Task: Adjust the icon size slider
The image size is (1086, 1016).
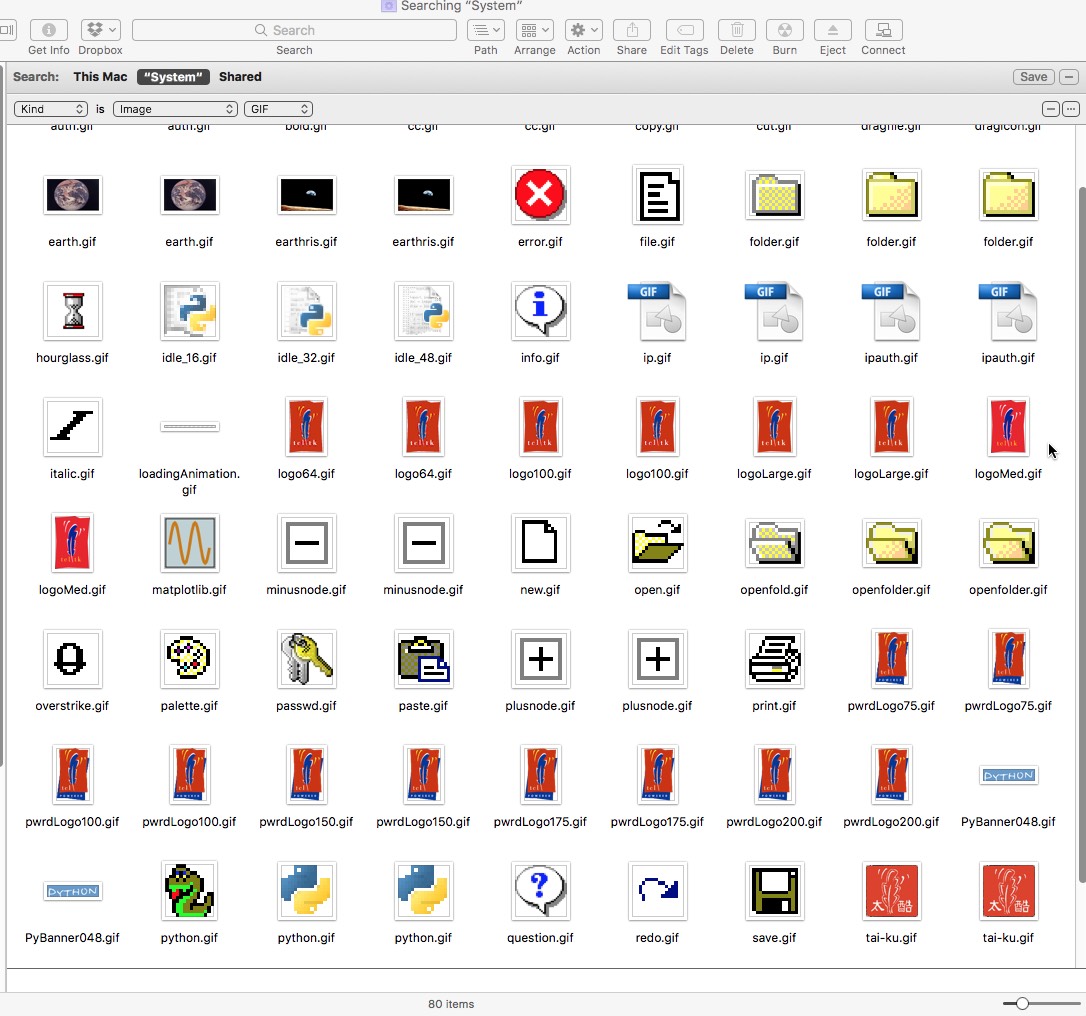Action: tap(1022, 1004)
